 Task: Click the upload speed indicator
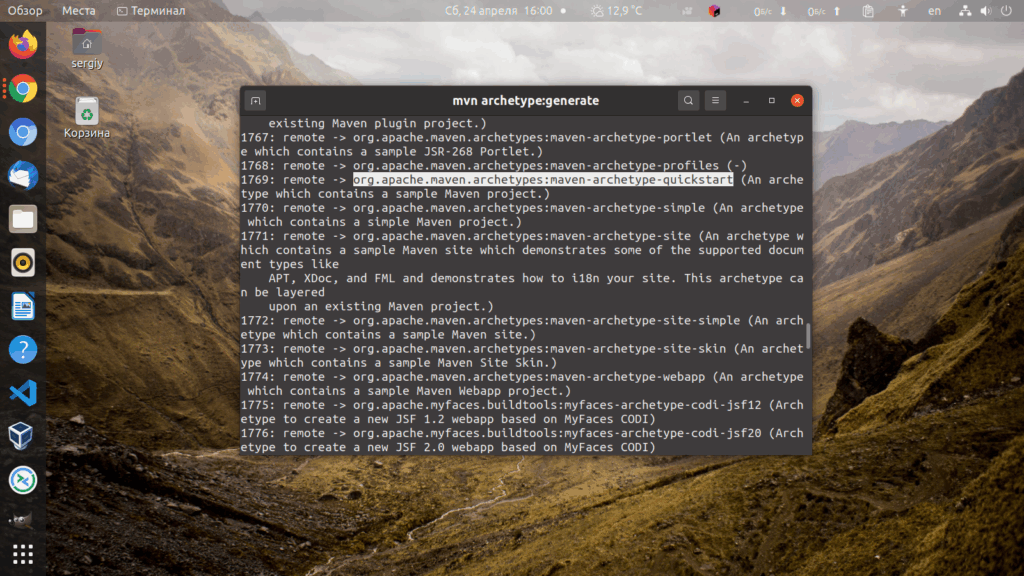824,11
